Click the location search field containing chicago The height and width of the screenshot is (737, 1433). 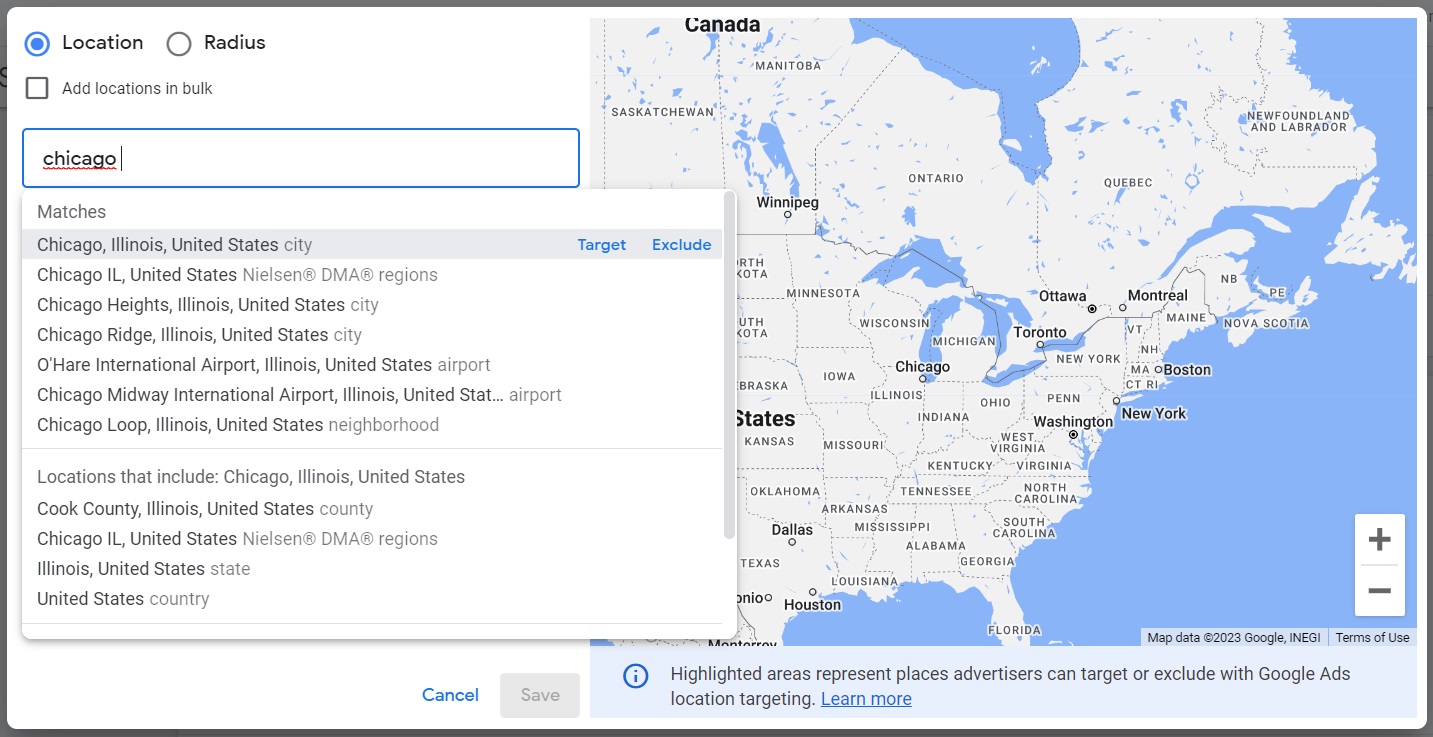301,158
